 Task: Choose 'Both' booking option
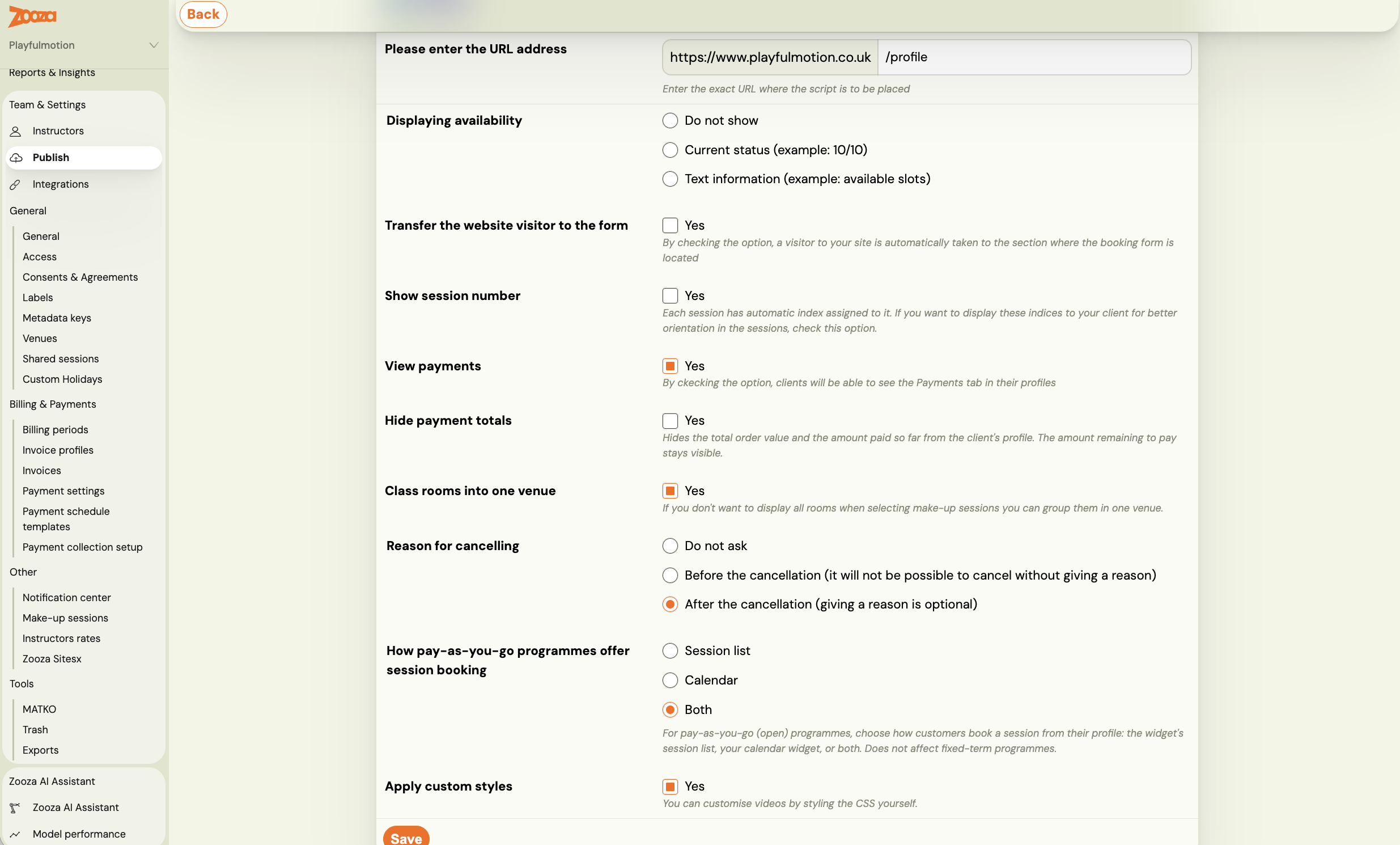(x=671, y=710)
